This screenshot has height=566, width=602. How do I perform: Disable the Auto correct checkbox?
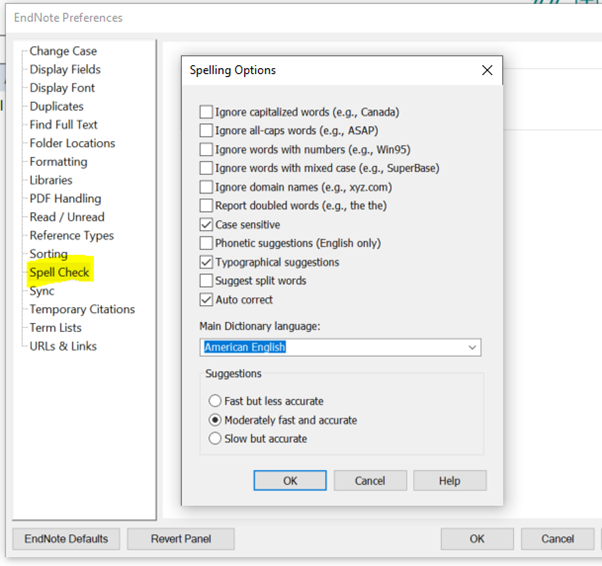point(206,300)
